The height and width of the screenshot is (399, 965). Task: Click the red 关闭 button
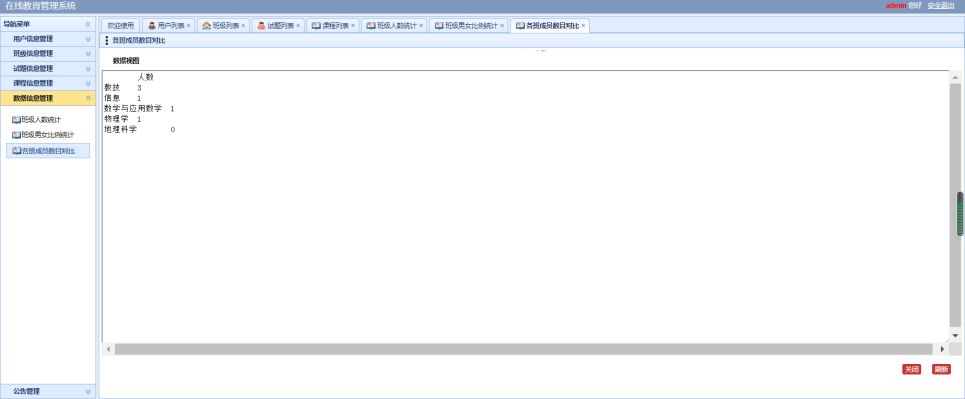click(x=911, y=369)
